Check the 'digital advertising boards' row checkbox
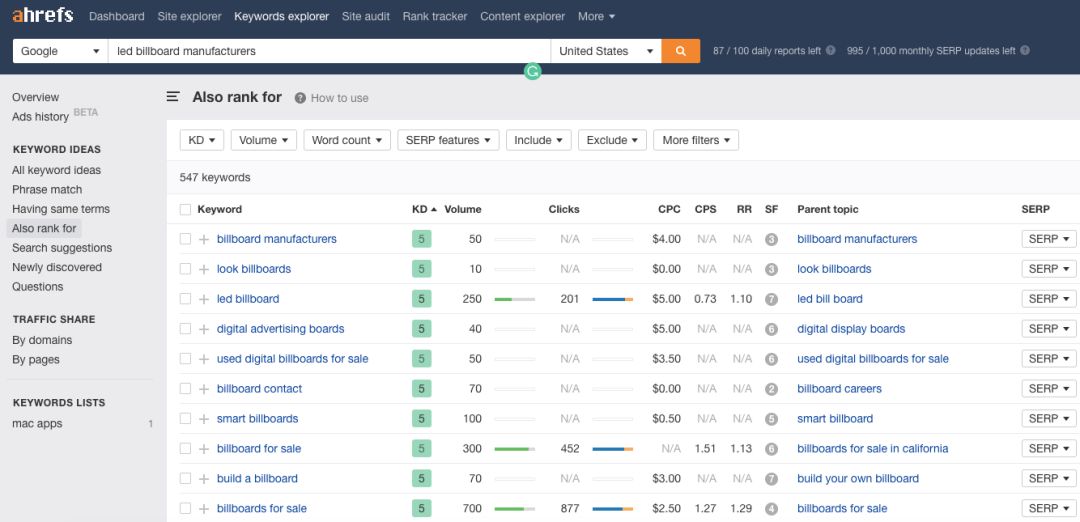Image resolution: width=1080 pixels, height=522 pixels. click(x=185, y=328)
